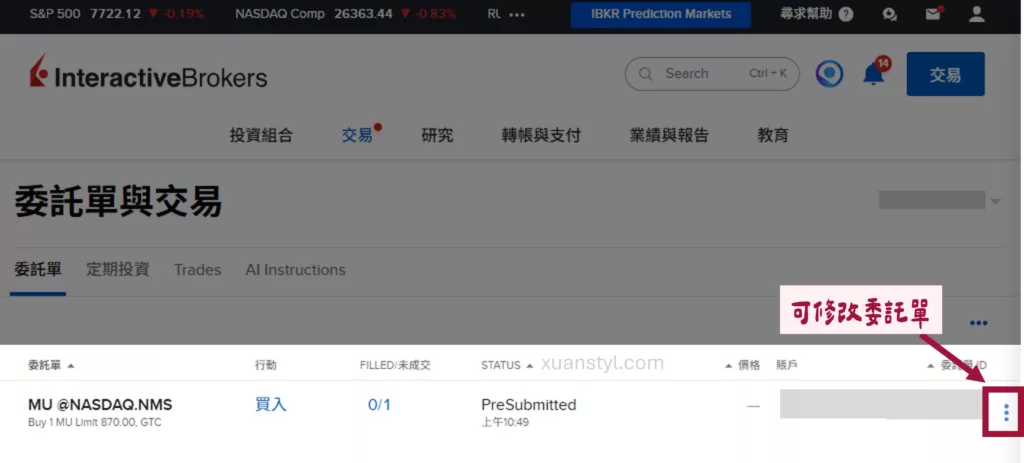Viewport: 1024px width, 463px height.
Task: Open the 教育 menu
Action: click(x=773, y=135)
